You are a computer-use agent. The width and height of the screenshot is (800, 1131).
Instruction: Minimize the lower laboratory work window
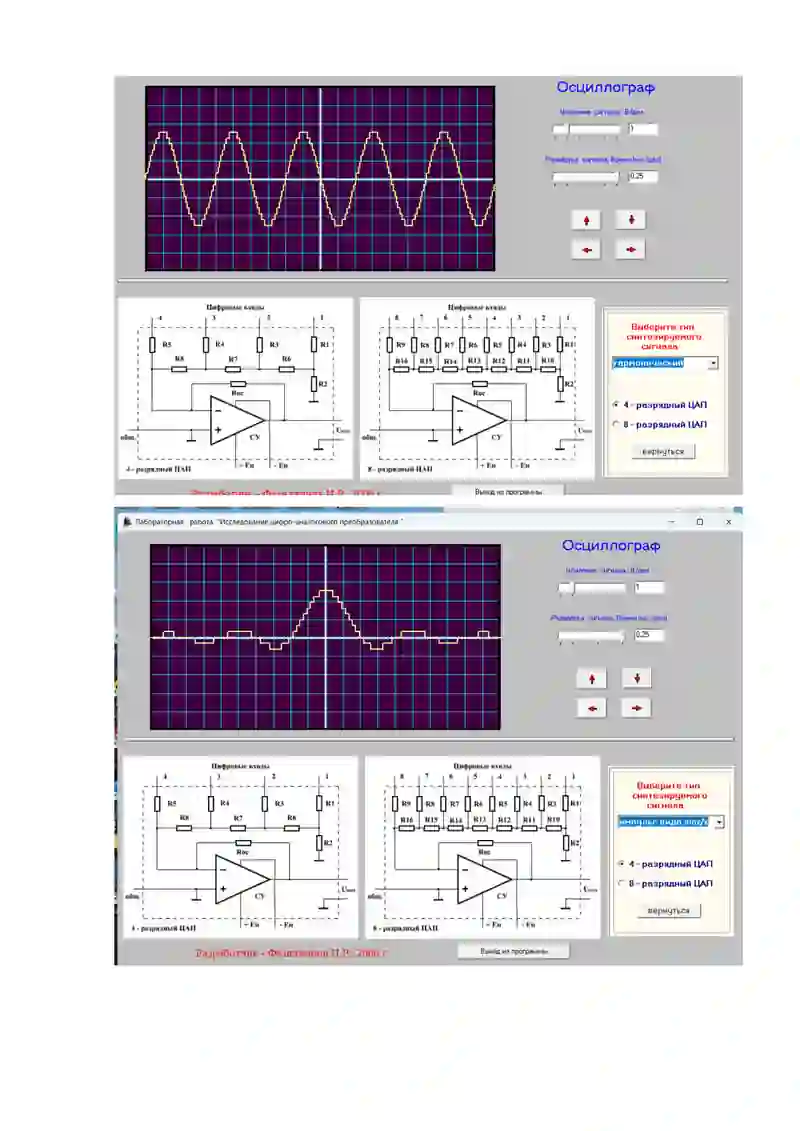pos(672,522)
